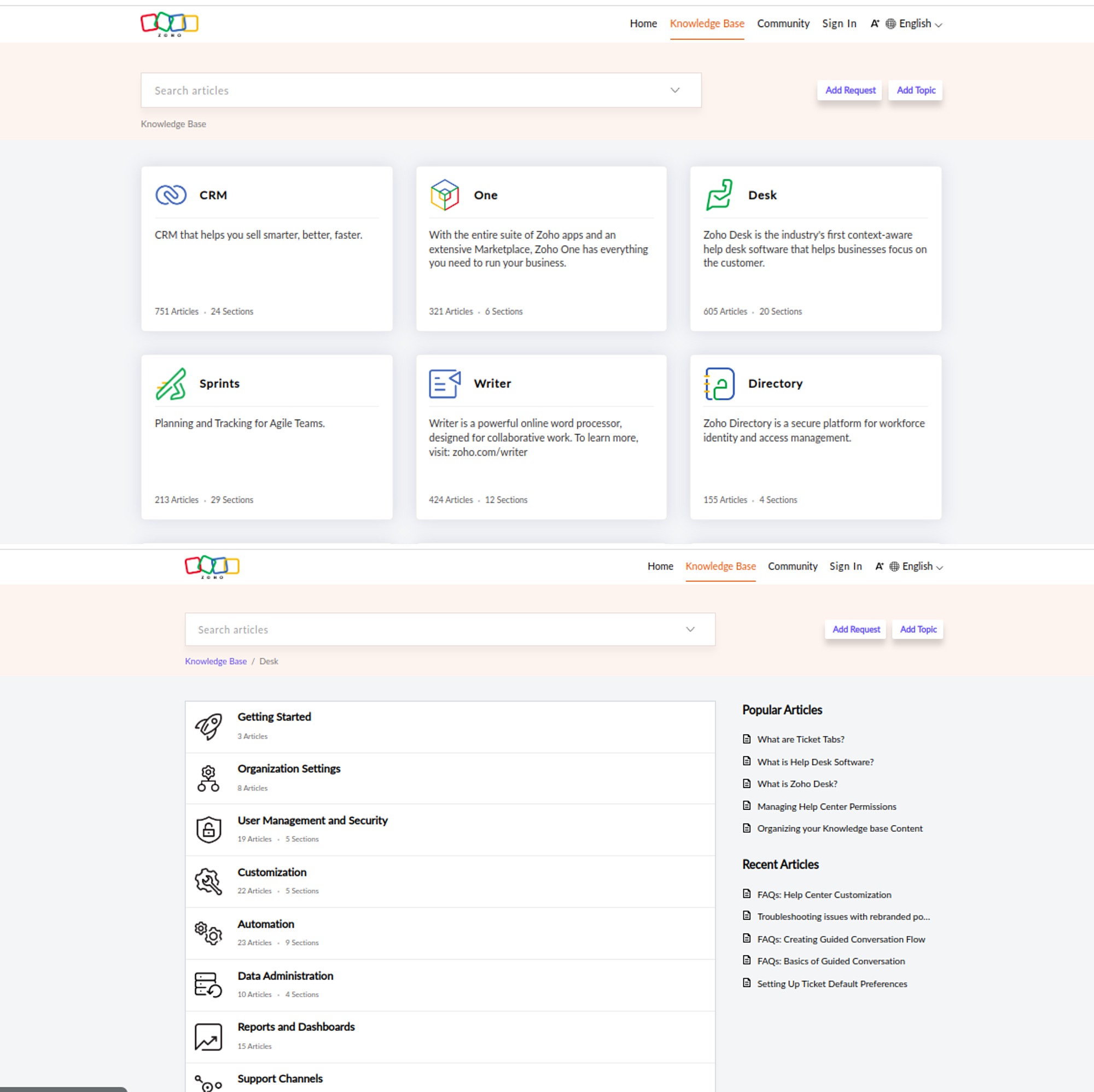Click the Writer word processor icon
The width and height of the screenshot is (1094, 1092).
(444, 383)
